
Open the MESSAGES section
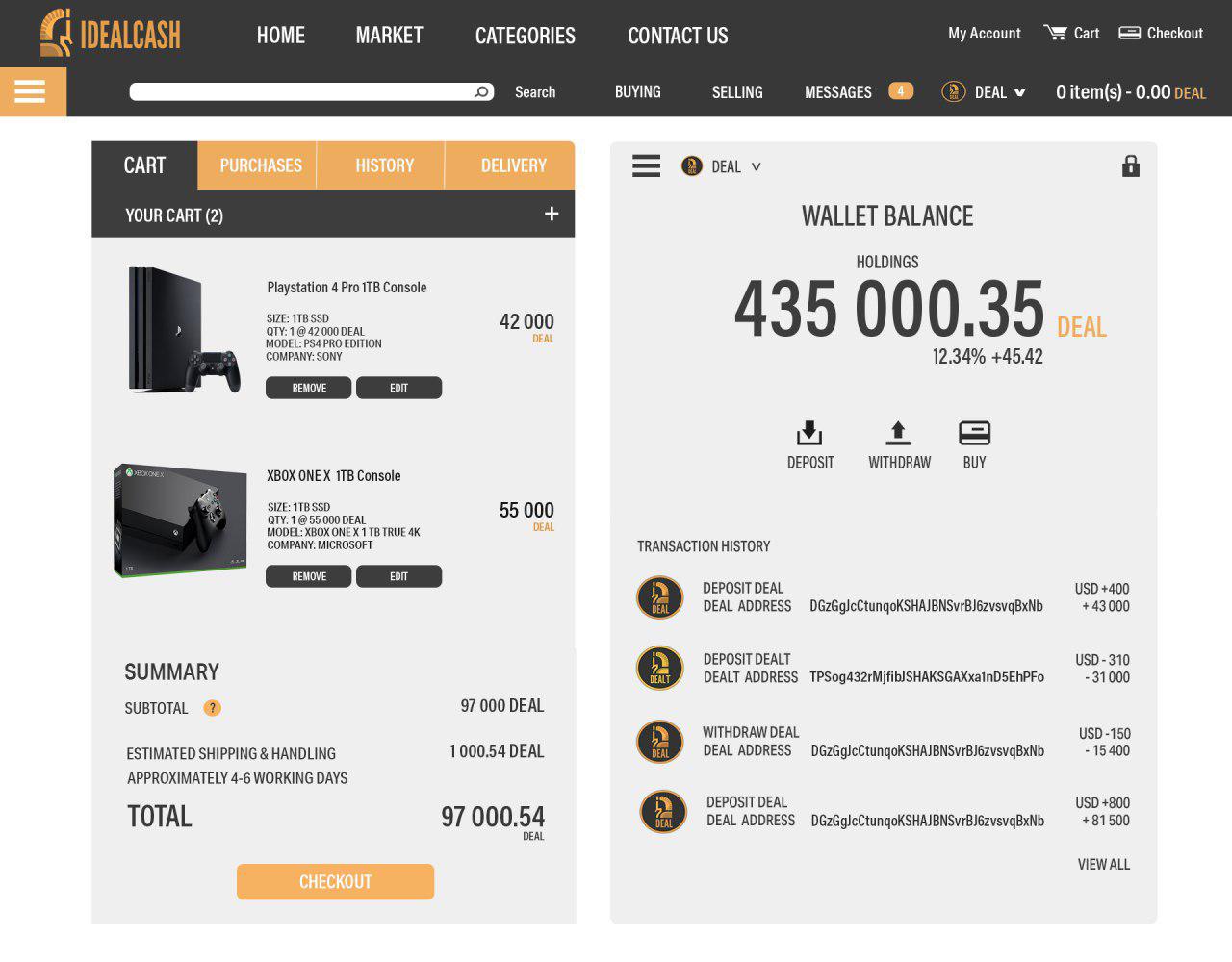tap(838, 92)
